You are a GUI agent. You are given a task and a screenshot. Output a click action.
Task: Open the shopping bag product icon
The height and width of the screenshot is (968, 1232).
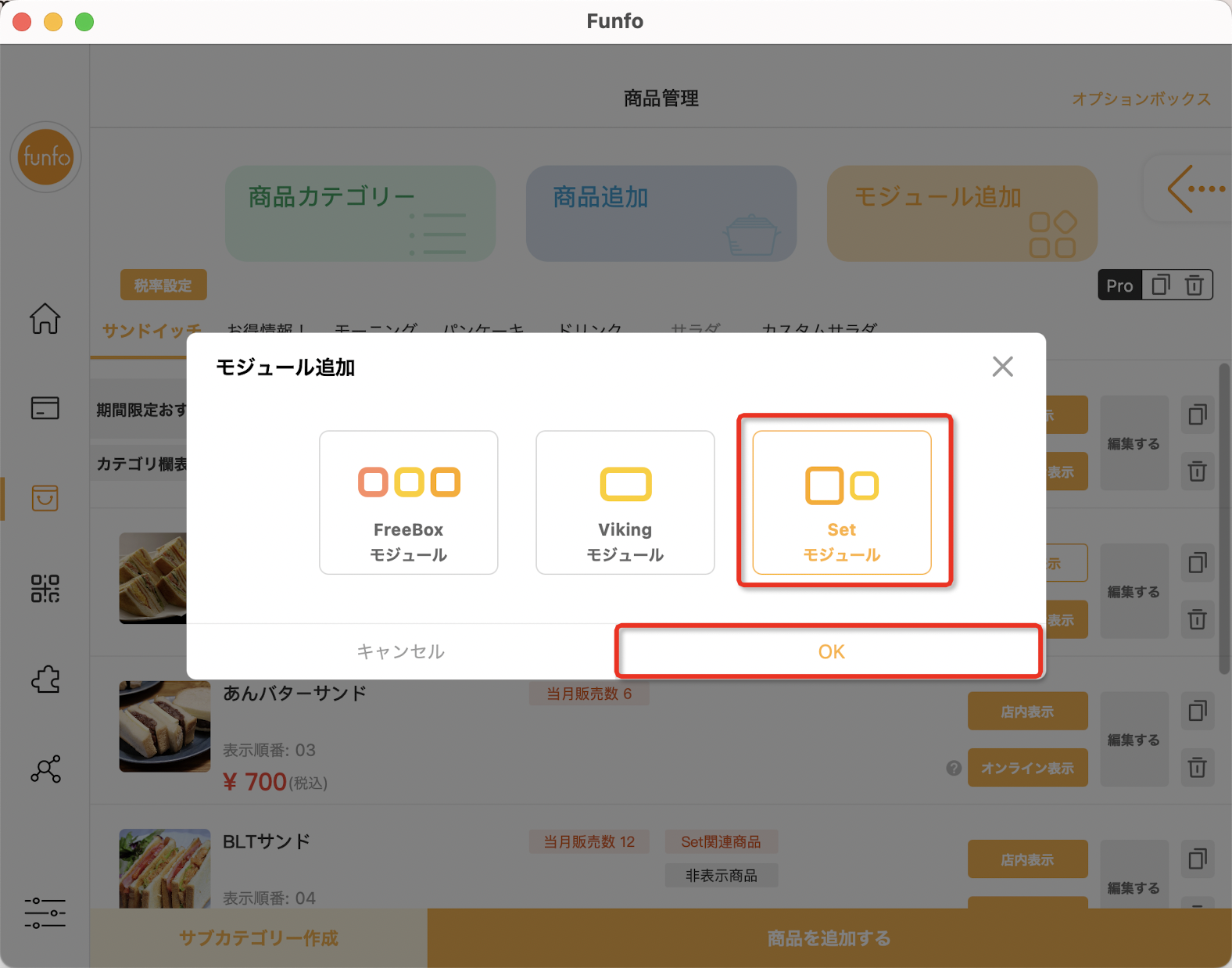click(x=45, y=498)
